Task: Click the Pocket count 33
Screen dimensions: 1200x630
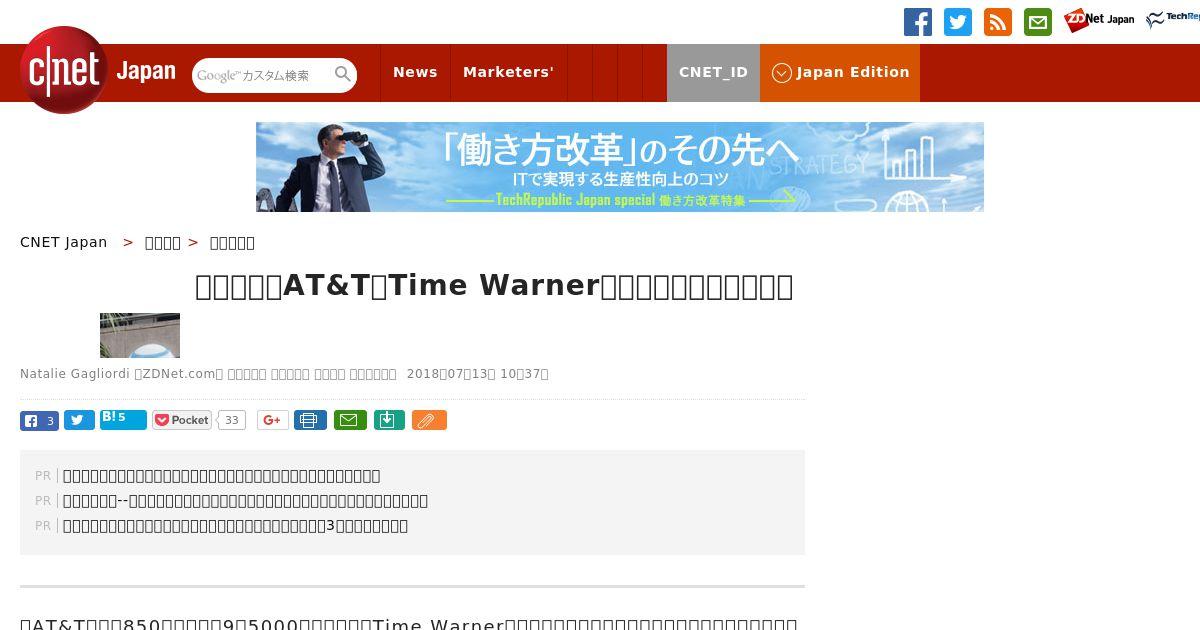Action: [x=232, y=420]
